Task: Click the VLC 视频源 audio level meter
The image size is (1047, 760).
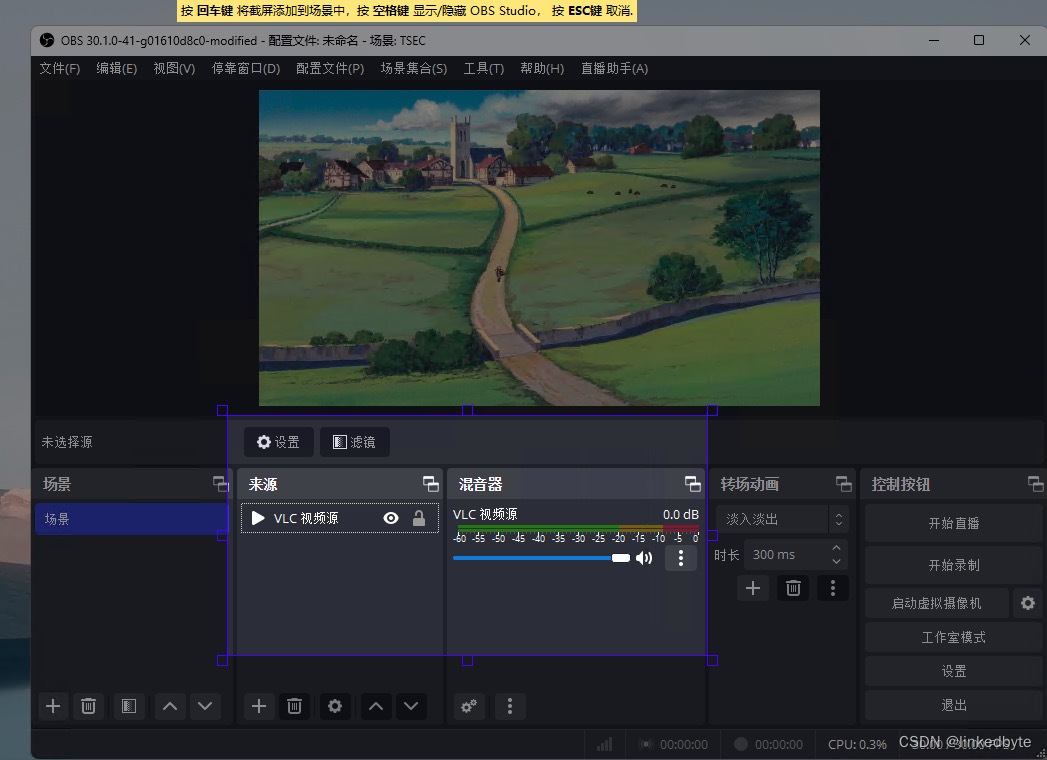Action: pyautogui.click(x=576, y=529)
